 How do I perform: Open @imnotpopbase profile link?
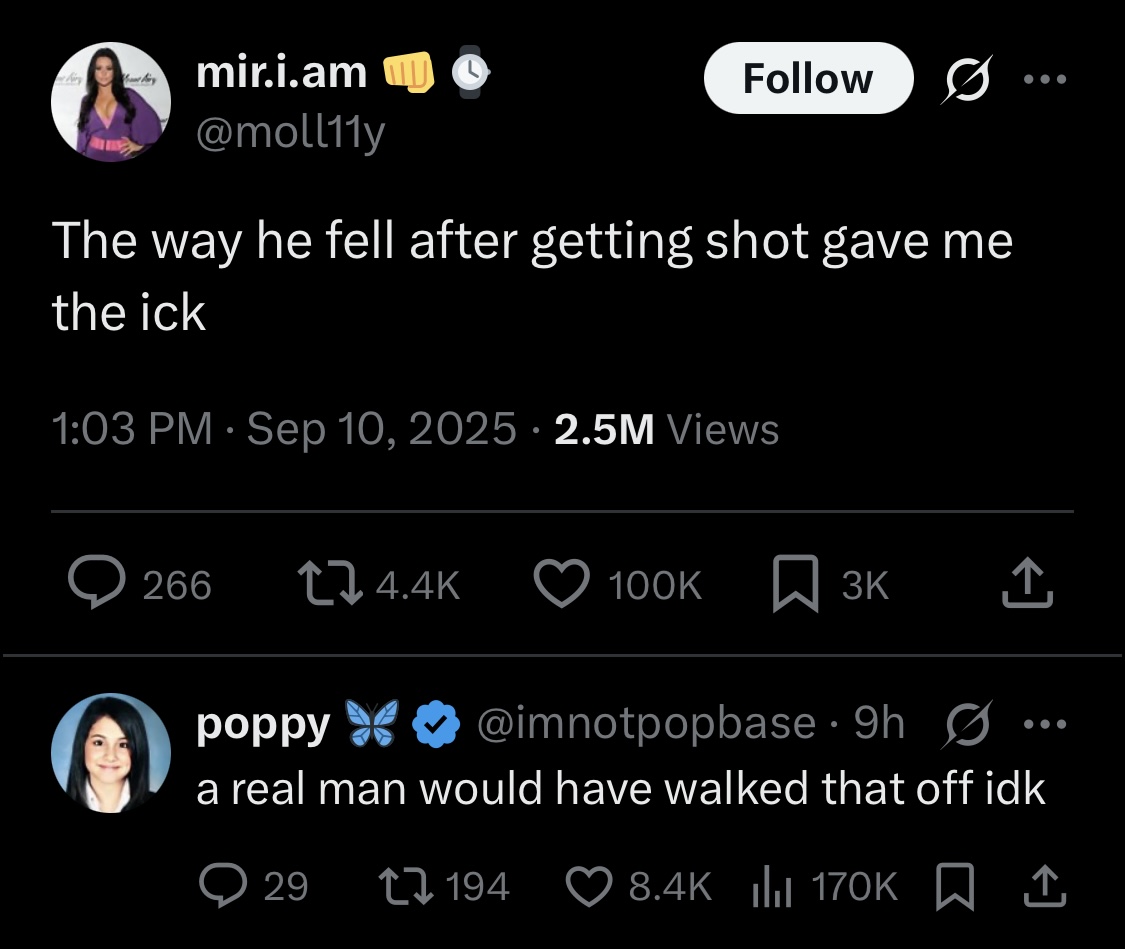point(646,722)
